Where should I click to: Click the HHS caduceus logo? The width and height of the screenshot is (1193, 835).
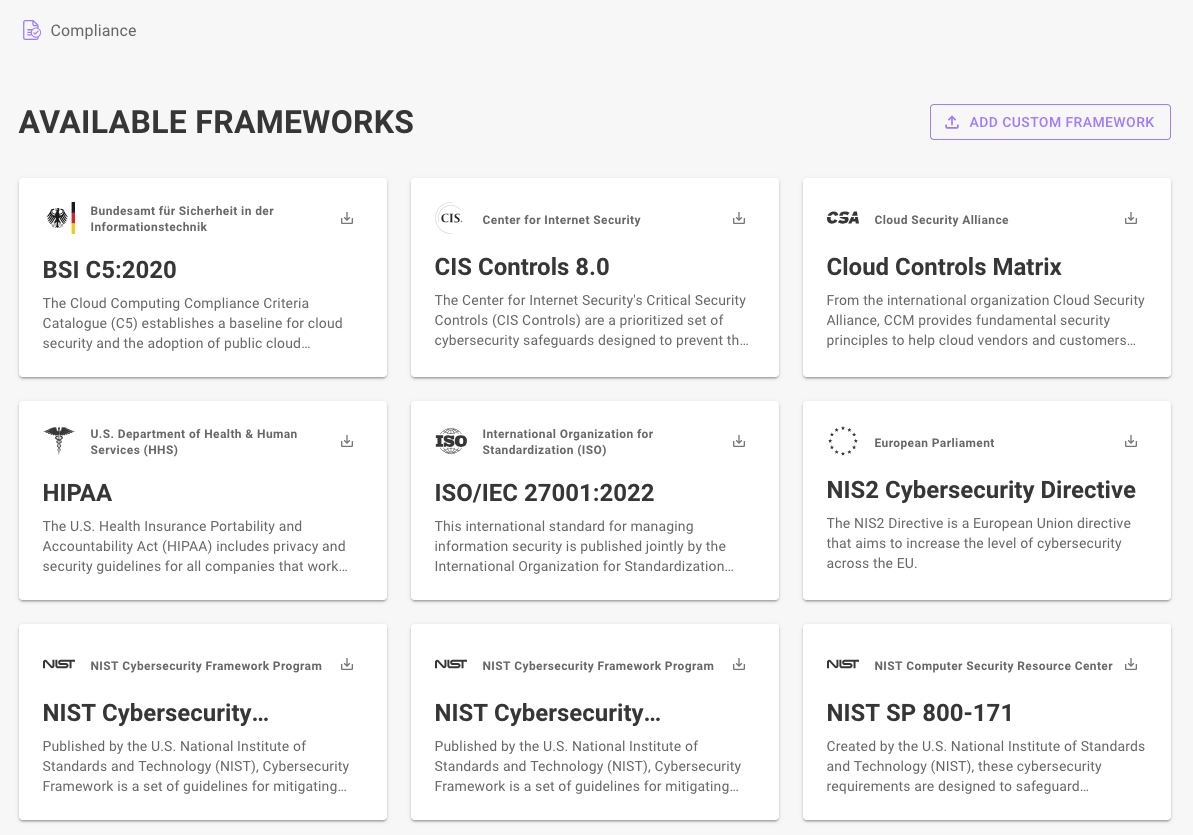coord(59,441)
